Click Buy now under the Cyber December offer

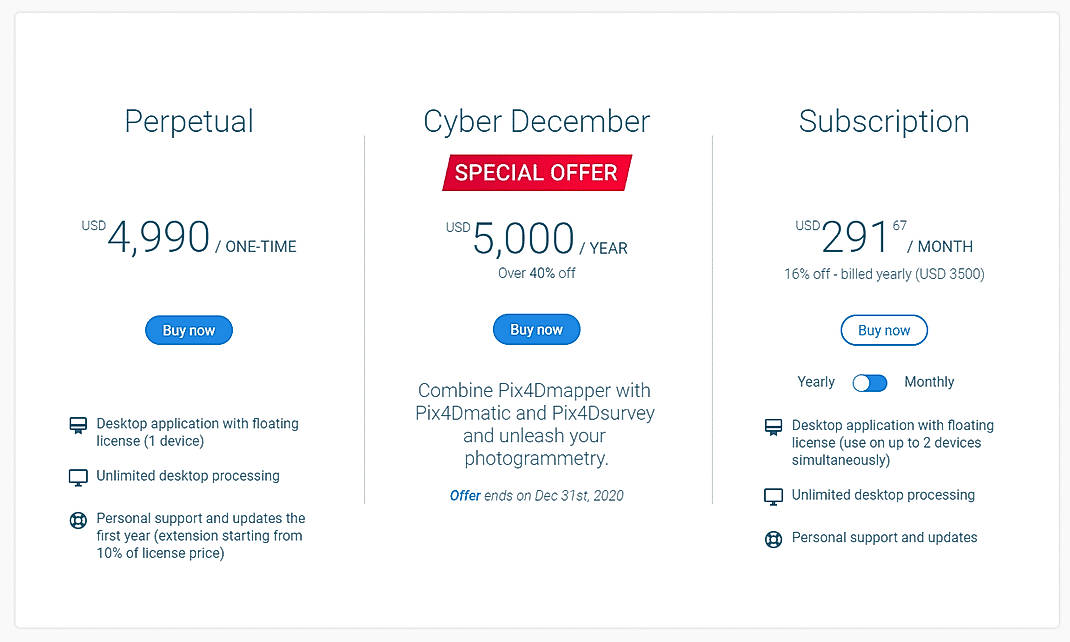[536, 329]
